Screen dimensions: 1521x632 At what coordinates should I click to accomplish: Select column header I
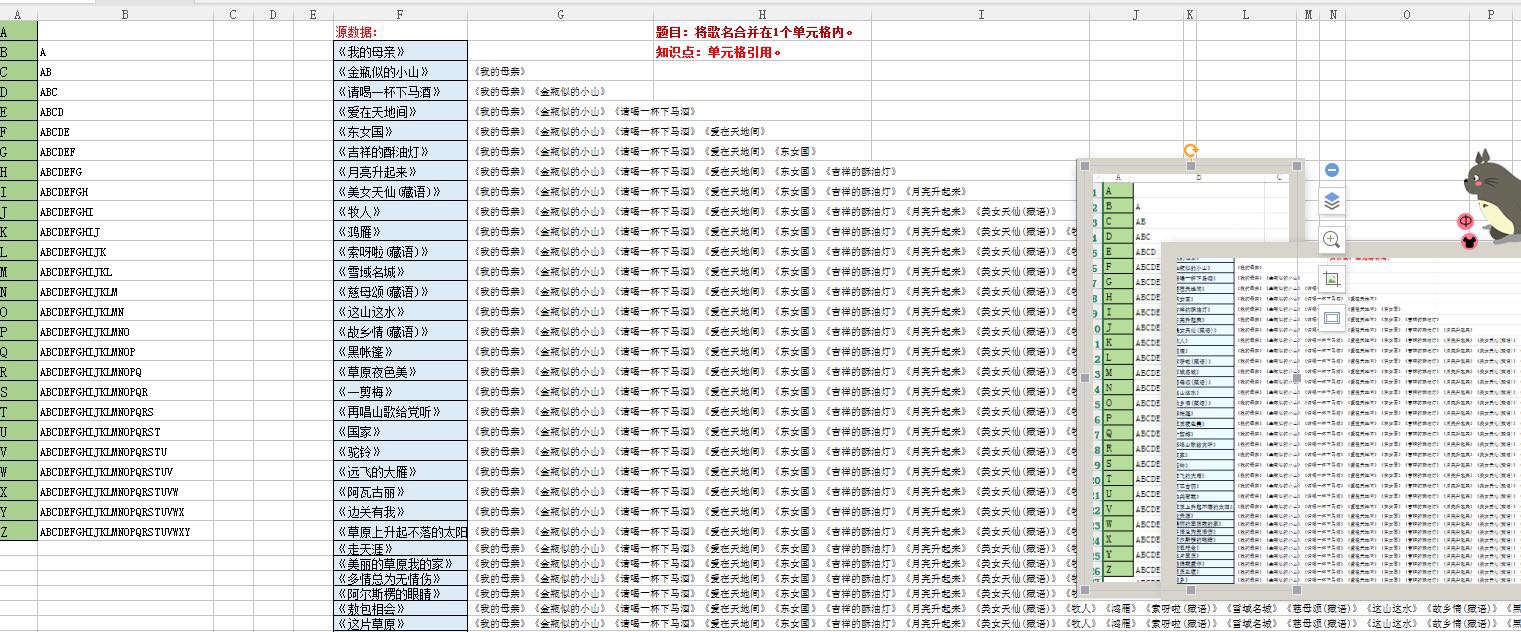982,14
